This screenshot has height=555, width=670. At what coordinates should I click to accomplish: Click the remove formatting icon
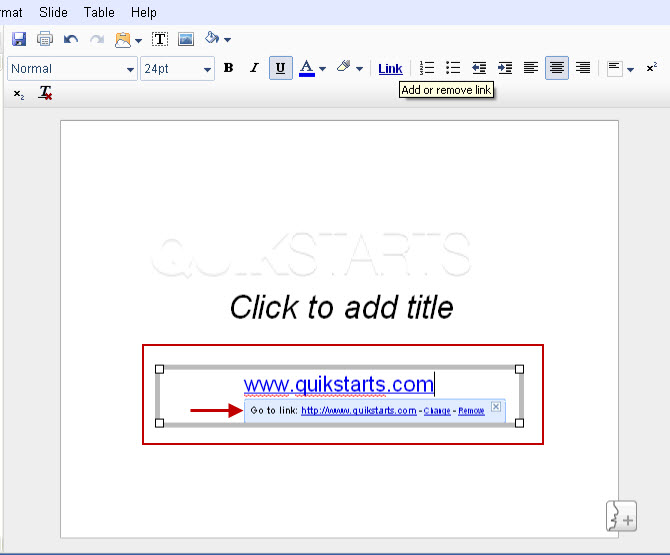click(45, 93)
